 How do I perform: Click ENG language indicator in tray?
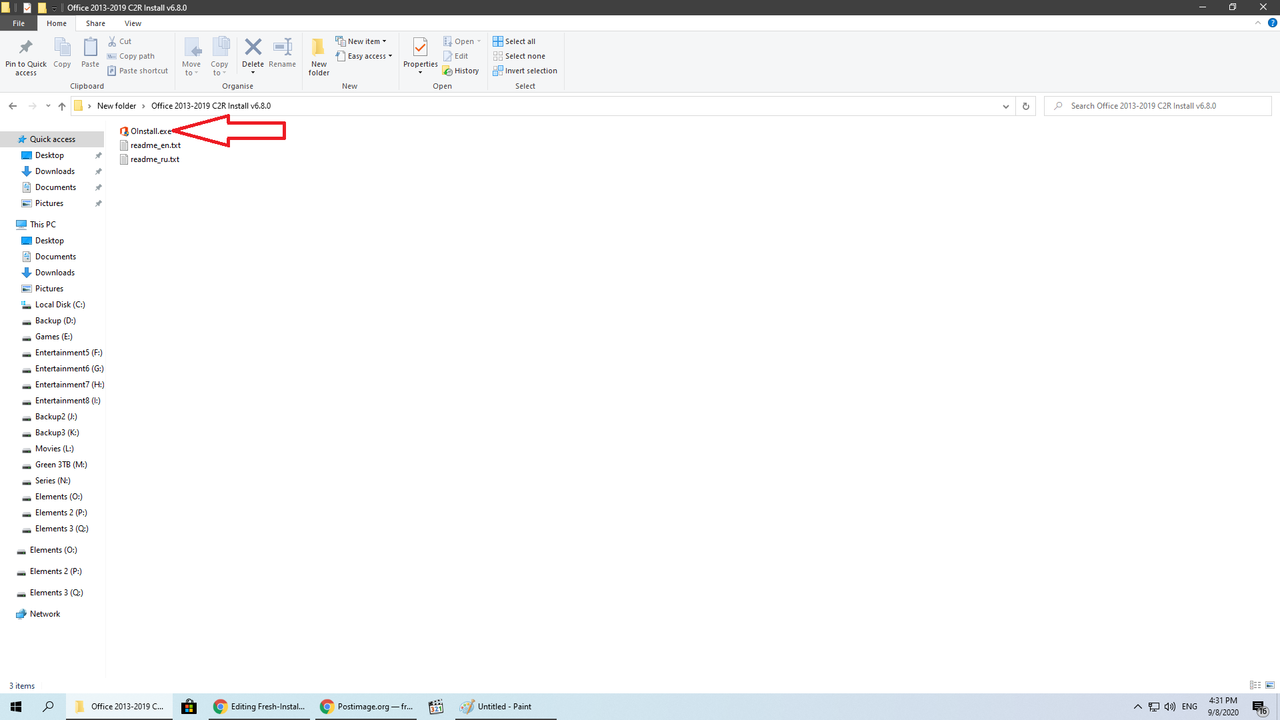point(1190,706)
